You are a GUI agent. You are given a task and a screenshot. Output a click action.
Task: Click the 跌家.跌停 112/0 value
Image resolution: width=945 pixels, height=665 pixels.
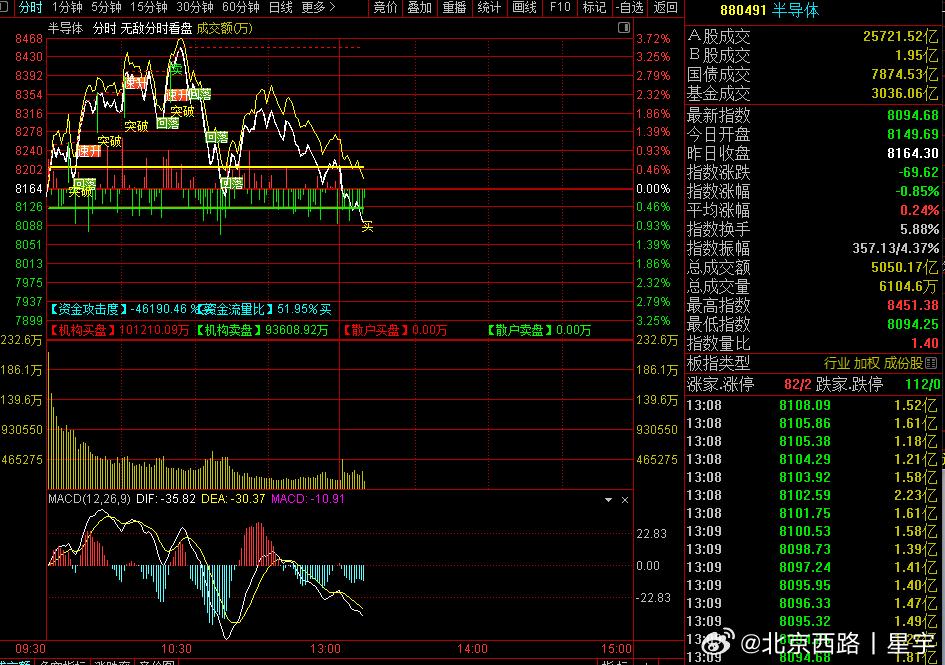tap(923, 385)
